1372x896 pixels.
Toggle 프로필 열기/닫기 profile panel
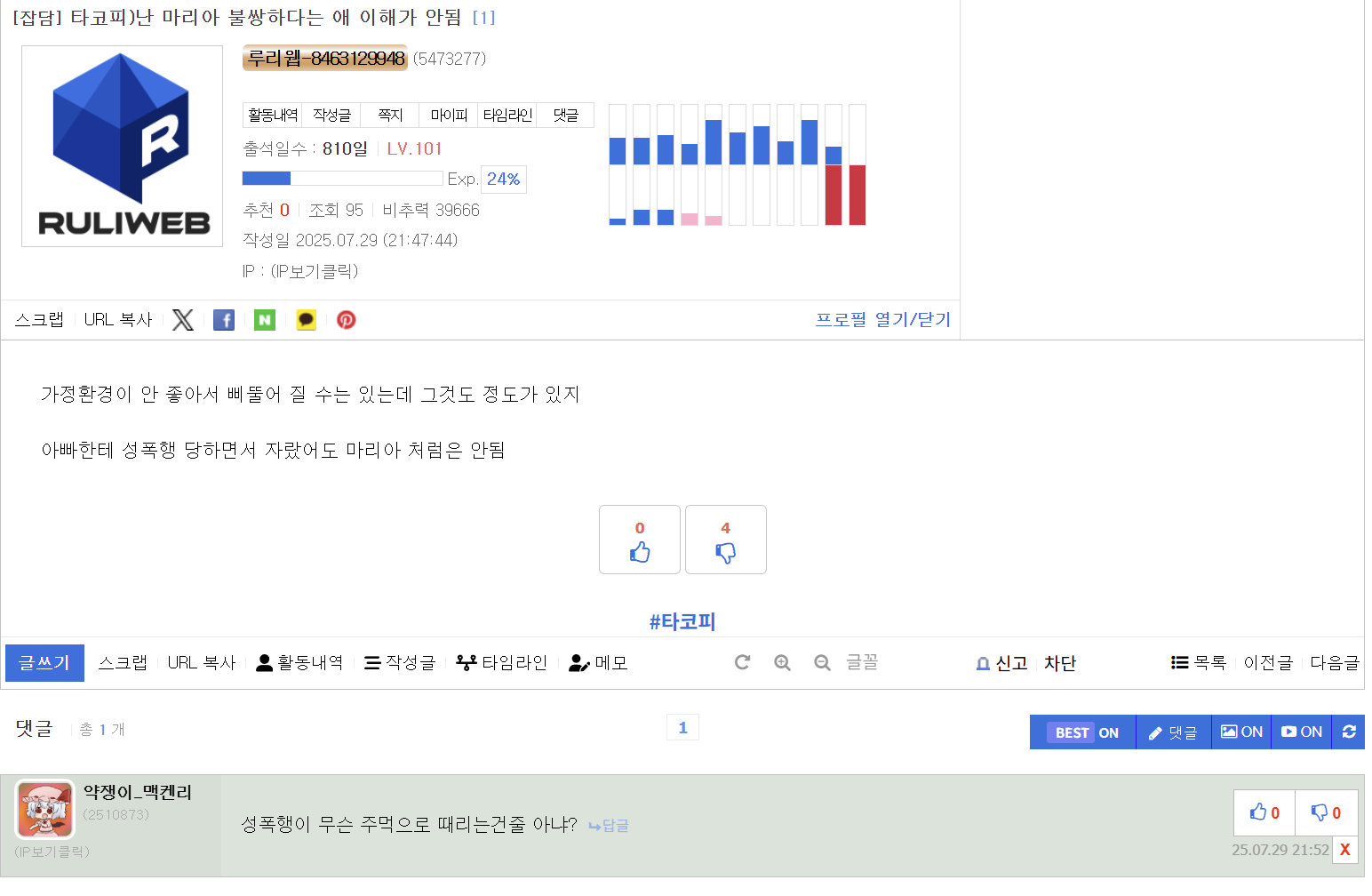coord(882,320)
